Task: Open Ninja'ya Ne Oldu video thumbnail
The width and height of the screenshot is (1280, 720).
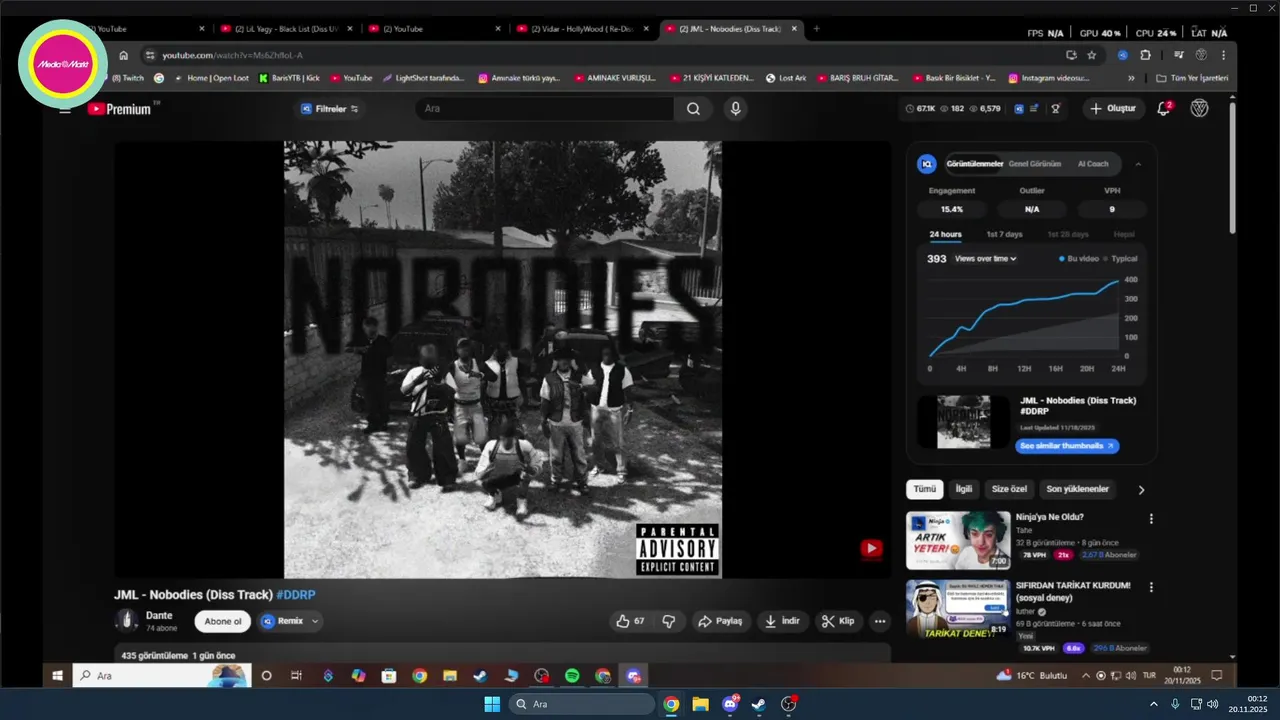Action: tap(958, 541)
